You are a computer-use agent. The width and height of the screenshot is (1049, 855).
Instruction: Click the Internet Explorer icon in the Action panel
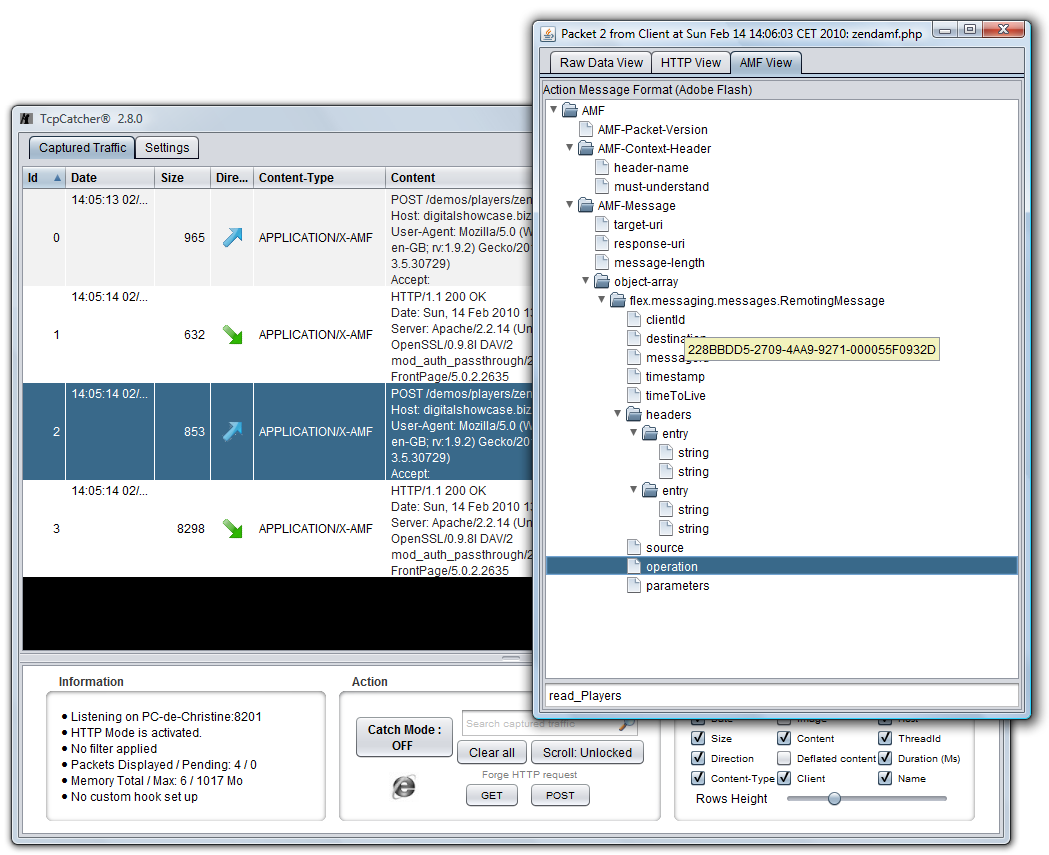(x=403, y=787)
